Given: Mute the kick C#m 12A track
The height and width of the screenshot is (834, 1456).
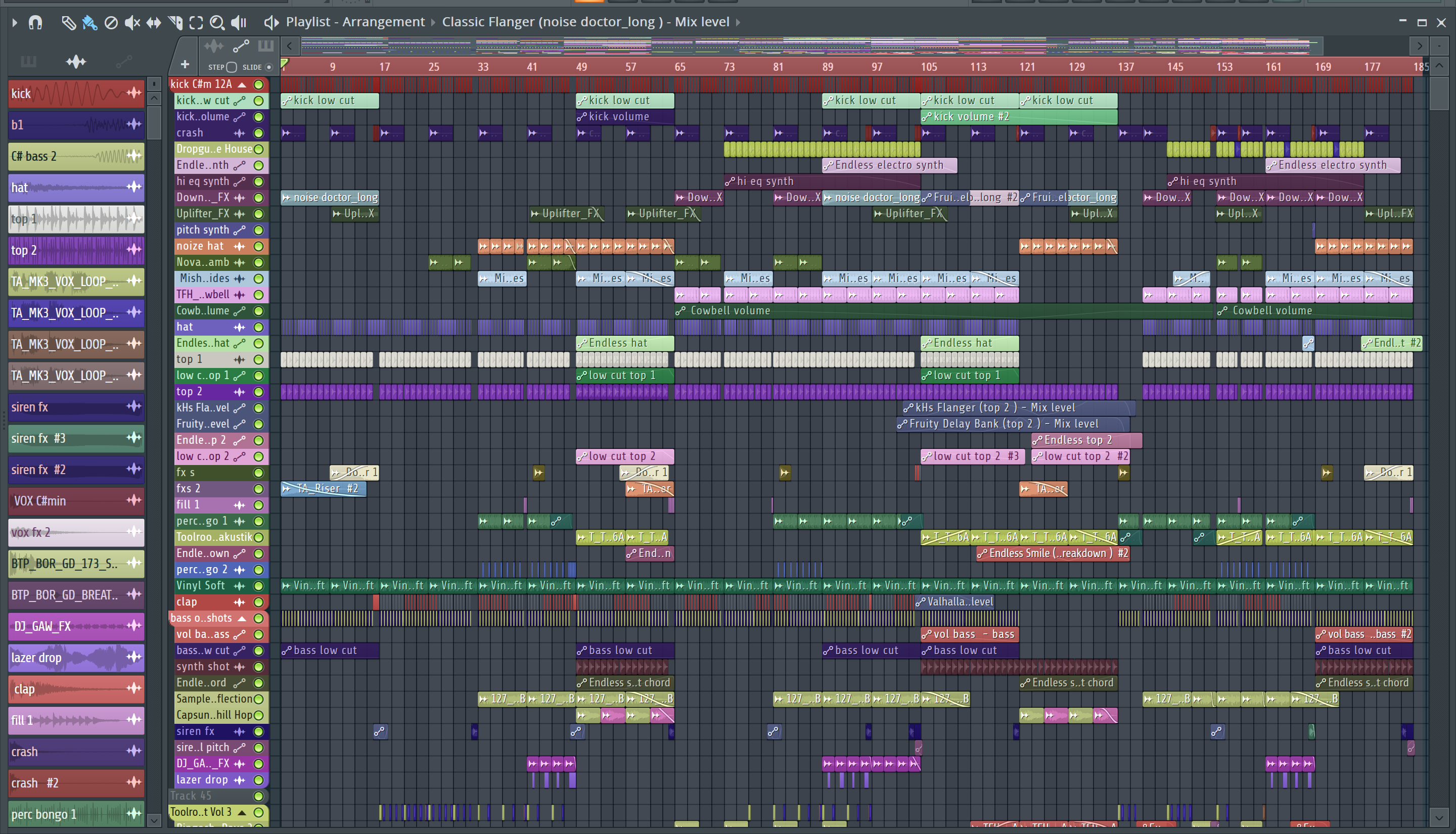Looking at the screenshot, I should tap(259, 84).
